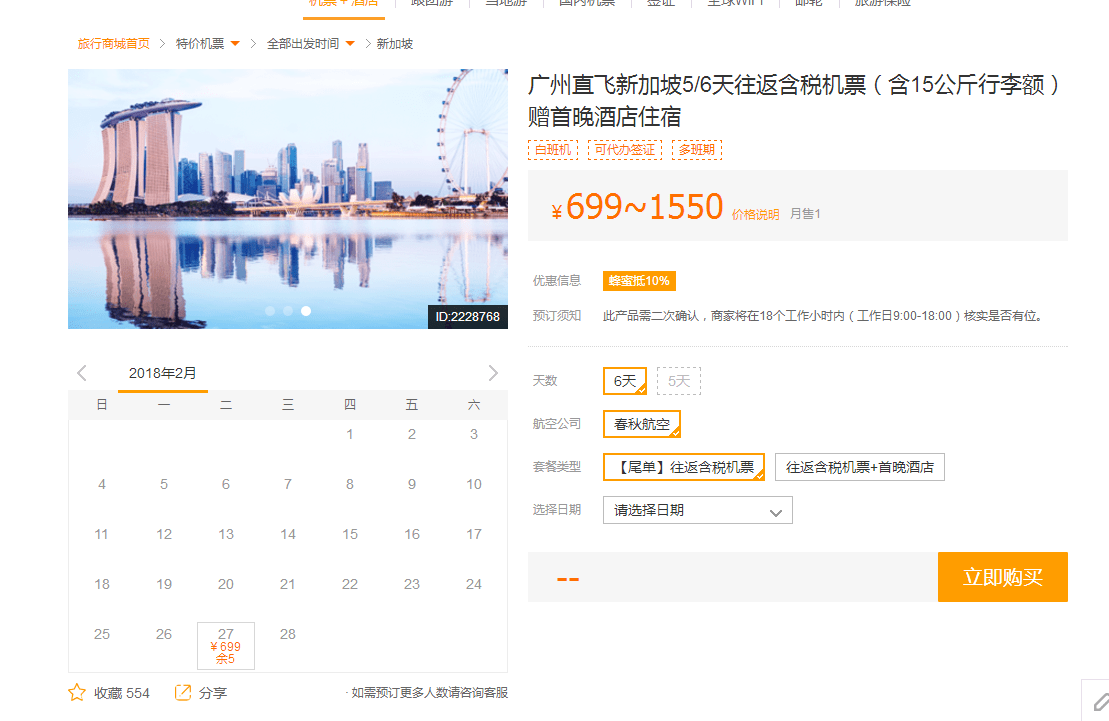Click the 旅行商城首页 breadcrumb link
Image resolution: width=1109 pixels, height=721 pixels.
coord(114,44)
